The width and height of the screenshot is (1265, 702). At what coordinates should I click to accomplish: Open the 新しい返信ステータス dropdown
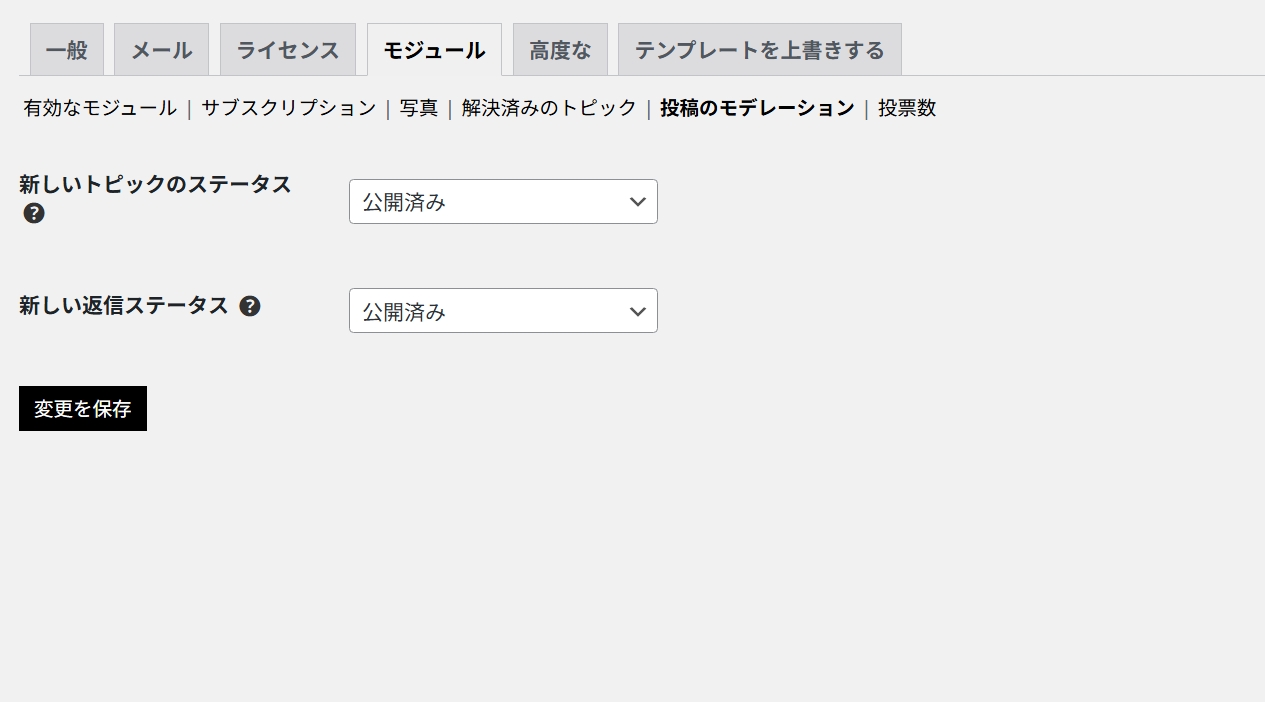coord(502,311)
